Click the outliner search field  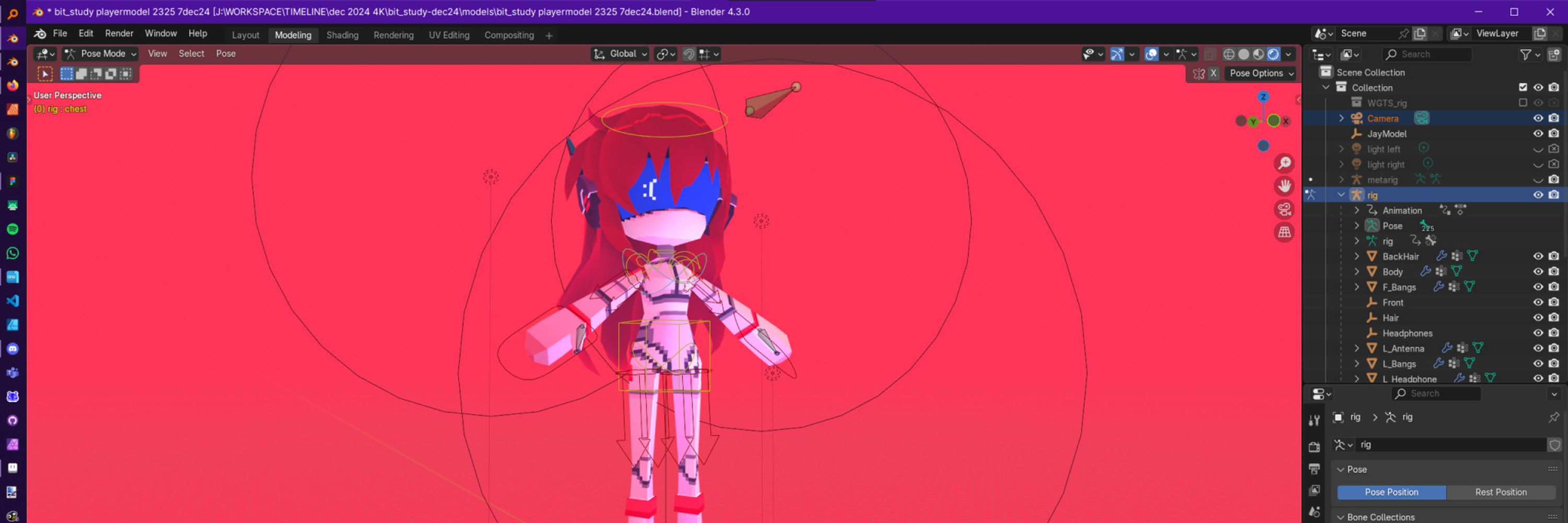(x=1427, y=54)
